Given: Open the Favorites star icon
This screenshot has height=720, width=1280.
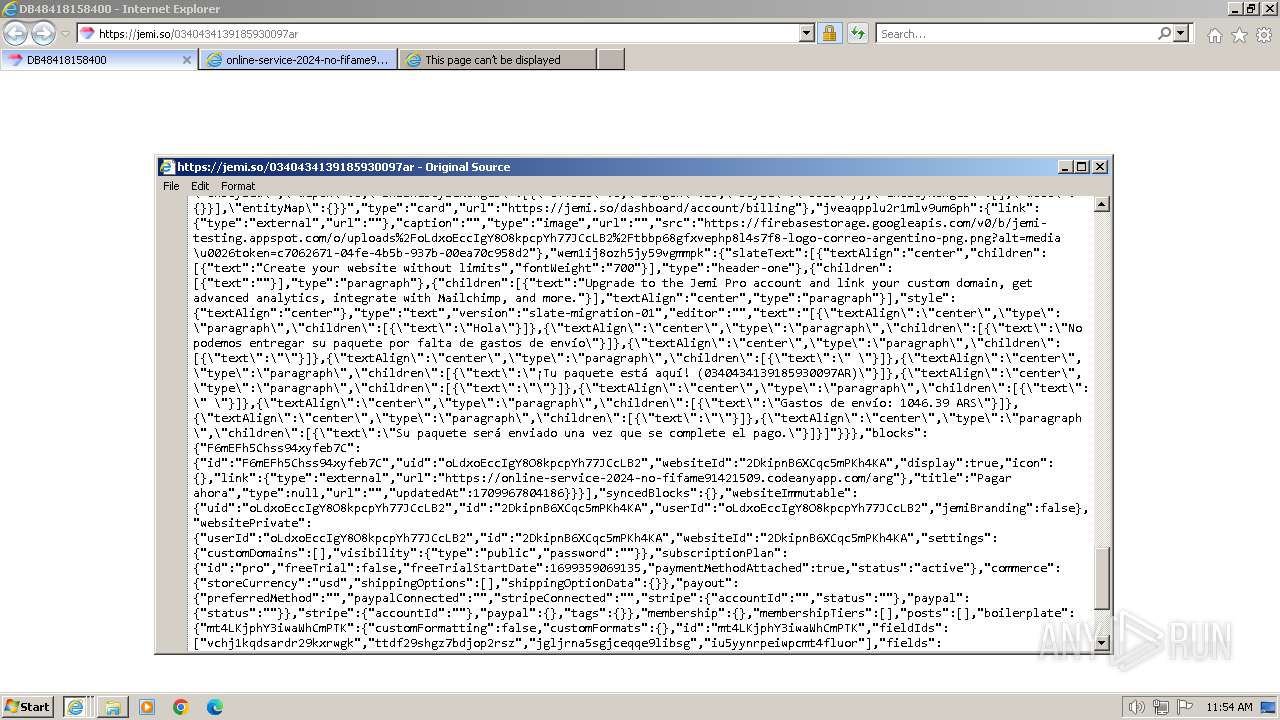Looking at the screenshot, I should [x=1239, y=35].
